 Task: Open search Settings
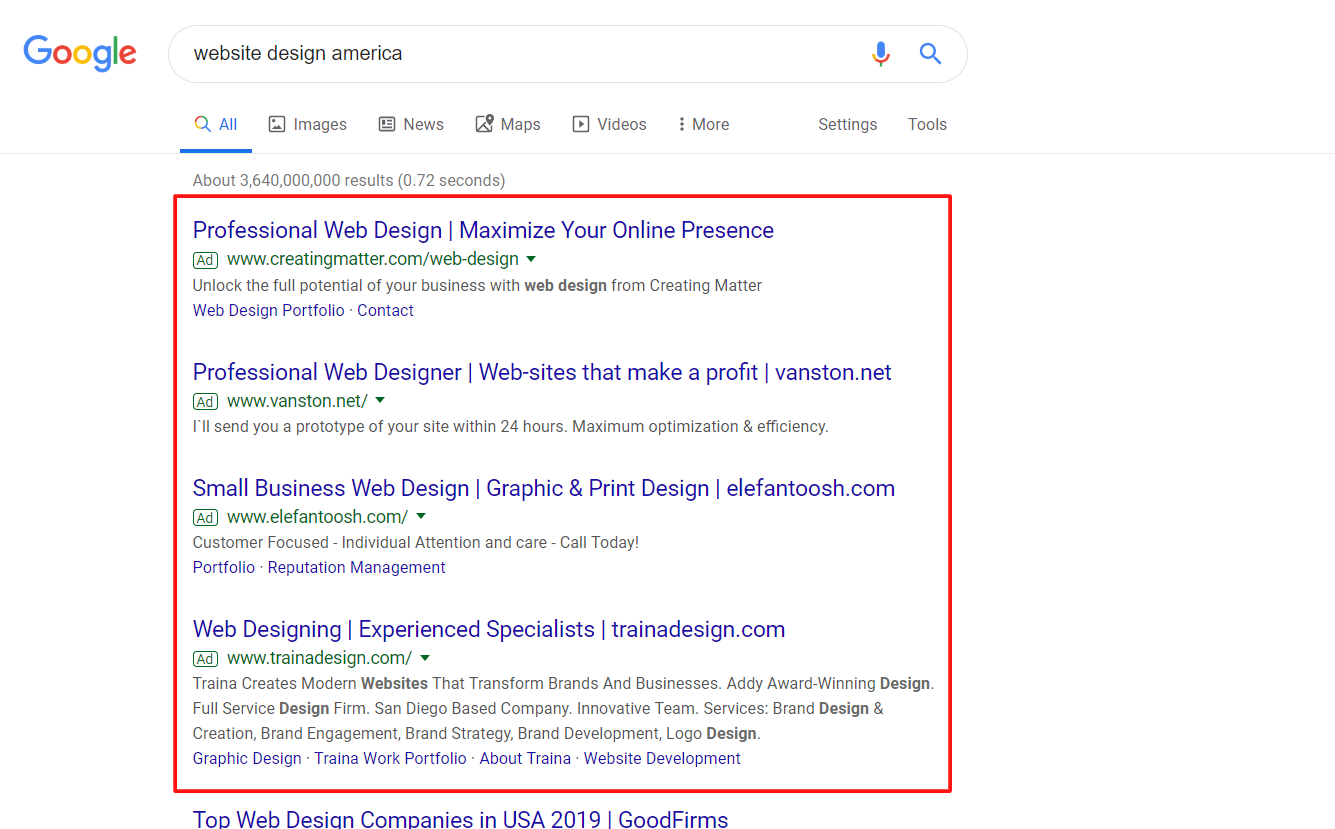click(x=848, y=124)
